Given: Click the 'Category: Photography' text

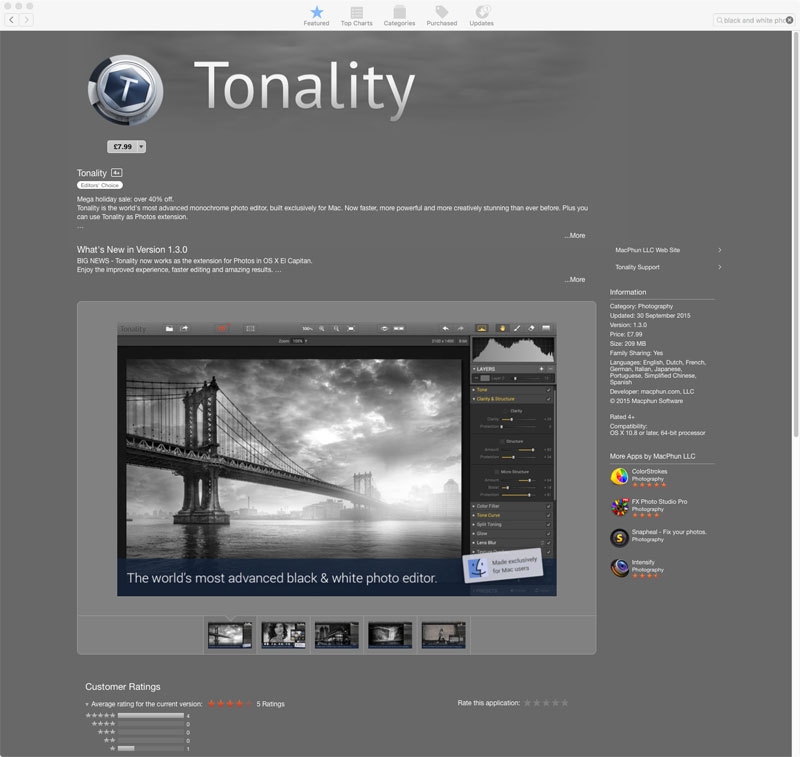Looking at the screenshot, I should 641,306.
